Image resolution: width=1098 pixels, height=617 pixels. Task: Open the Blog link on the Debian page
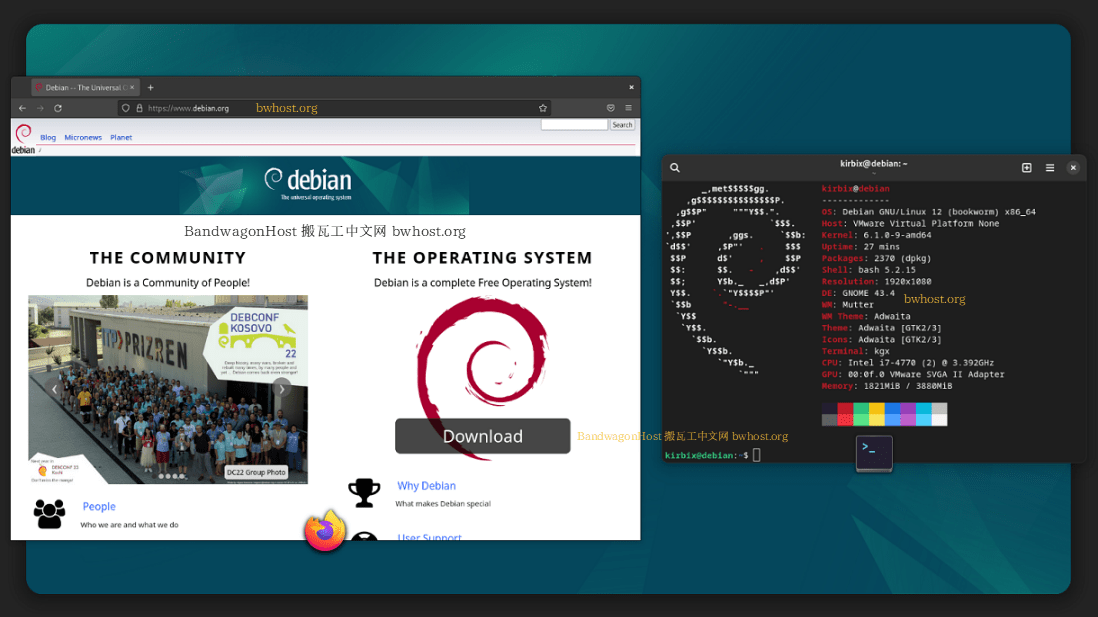(48, 137)
